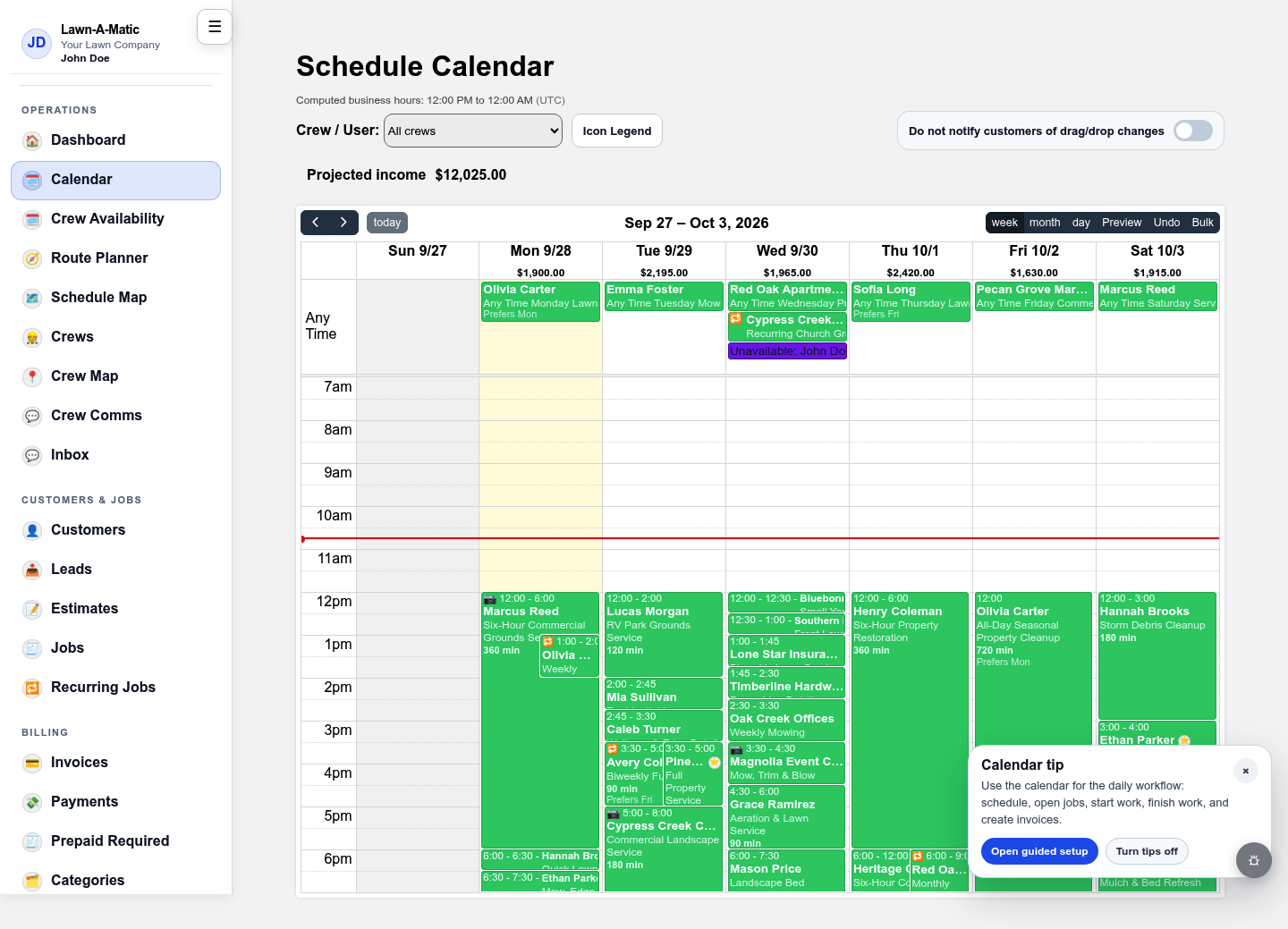
Task: Go to the next week
Action: [343, 223]
